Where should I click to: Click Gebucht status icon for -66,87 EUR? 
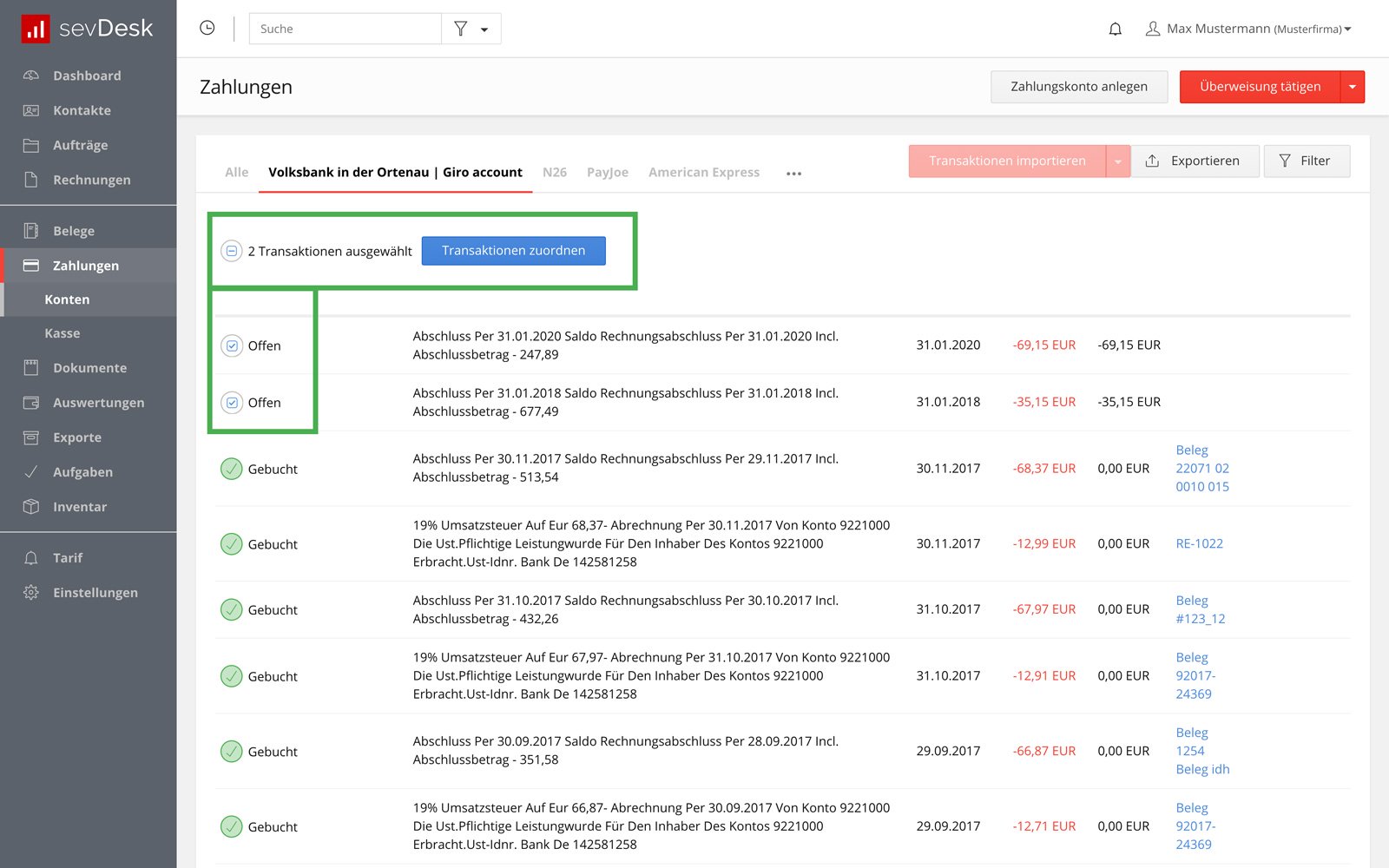[232, 751]
